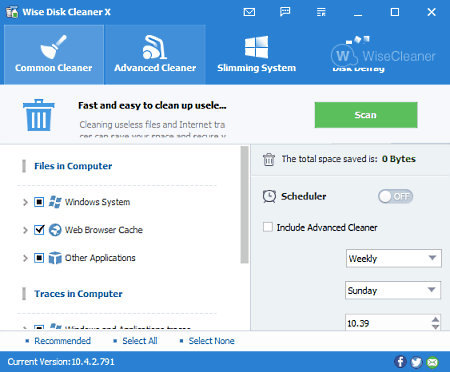450x372 pixels.
Task: Select the Web Browser Cache label
Action: click(x=104, y=230)
